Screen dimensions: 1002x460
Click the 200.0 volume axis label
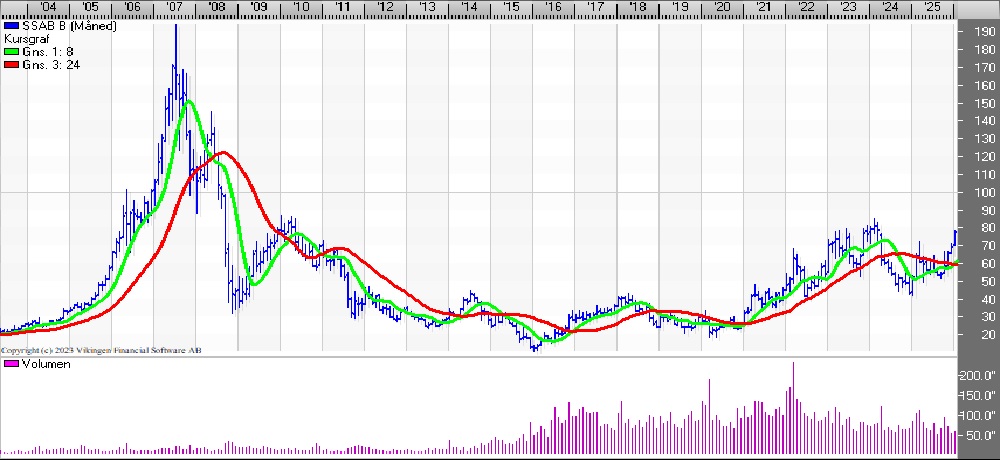click(978, 377)
